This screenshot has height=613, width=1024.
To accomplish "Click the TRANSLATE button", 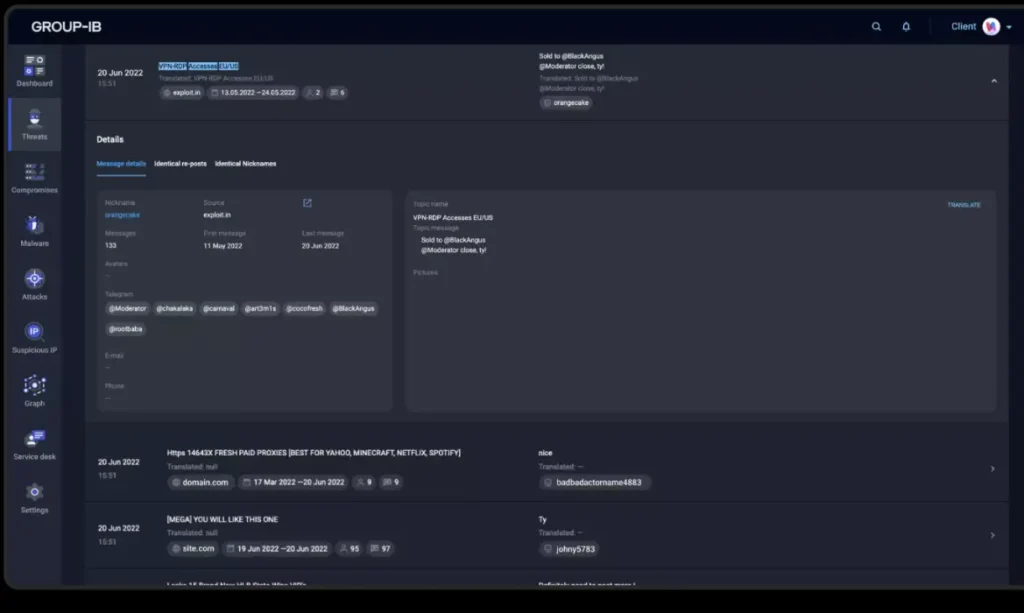I will (963, 205).
